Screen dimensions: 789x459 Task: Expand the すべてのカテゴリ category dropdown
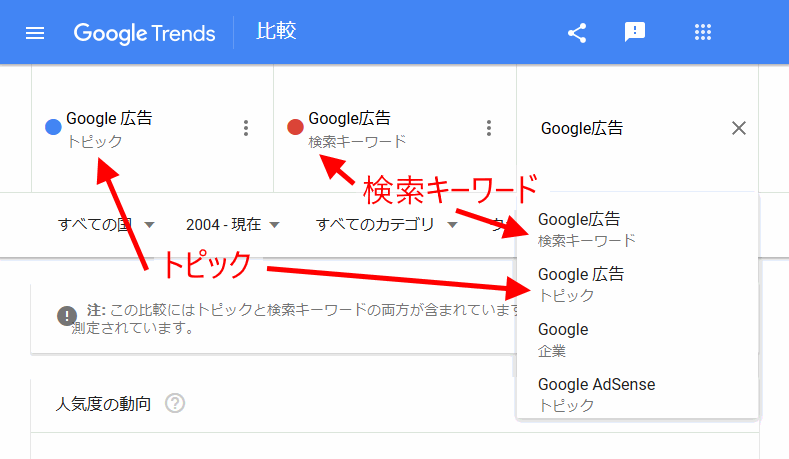click(386, 225)
